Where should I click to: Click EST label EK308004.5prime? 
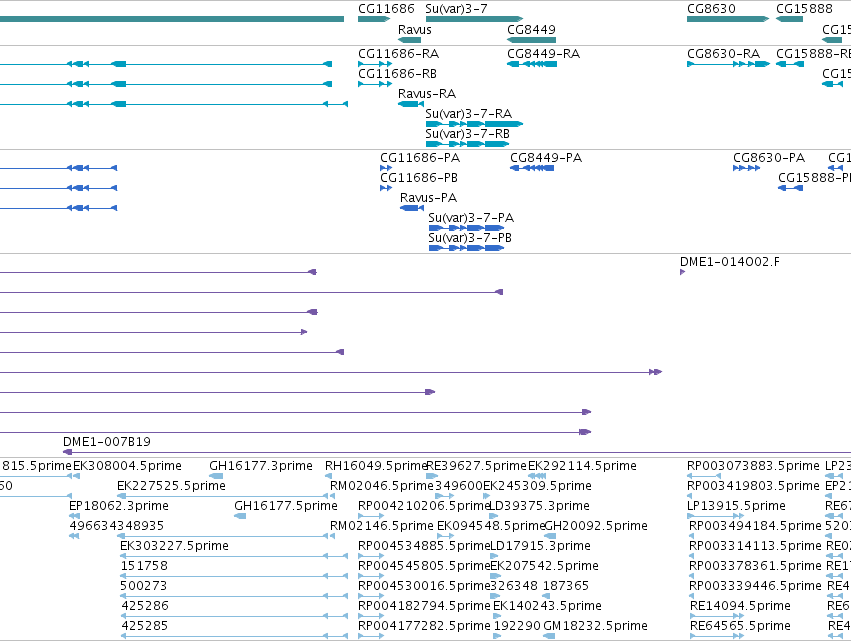[127, 466]
